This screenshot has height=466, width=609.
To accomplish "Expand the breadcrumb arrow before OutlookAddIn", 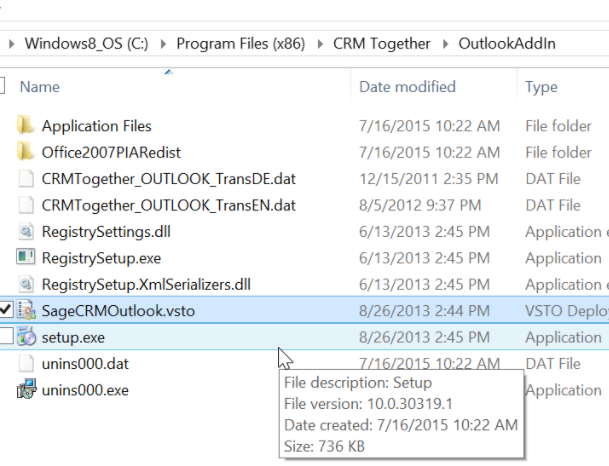I will point(445,44).
